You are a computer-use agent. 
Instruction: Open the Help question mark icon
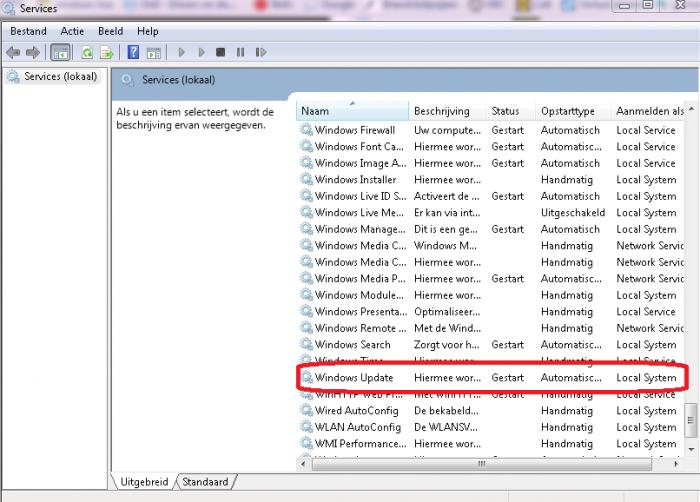pyautogui.click(x=133, y=52)
